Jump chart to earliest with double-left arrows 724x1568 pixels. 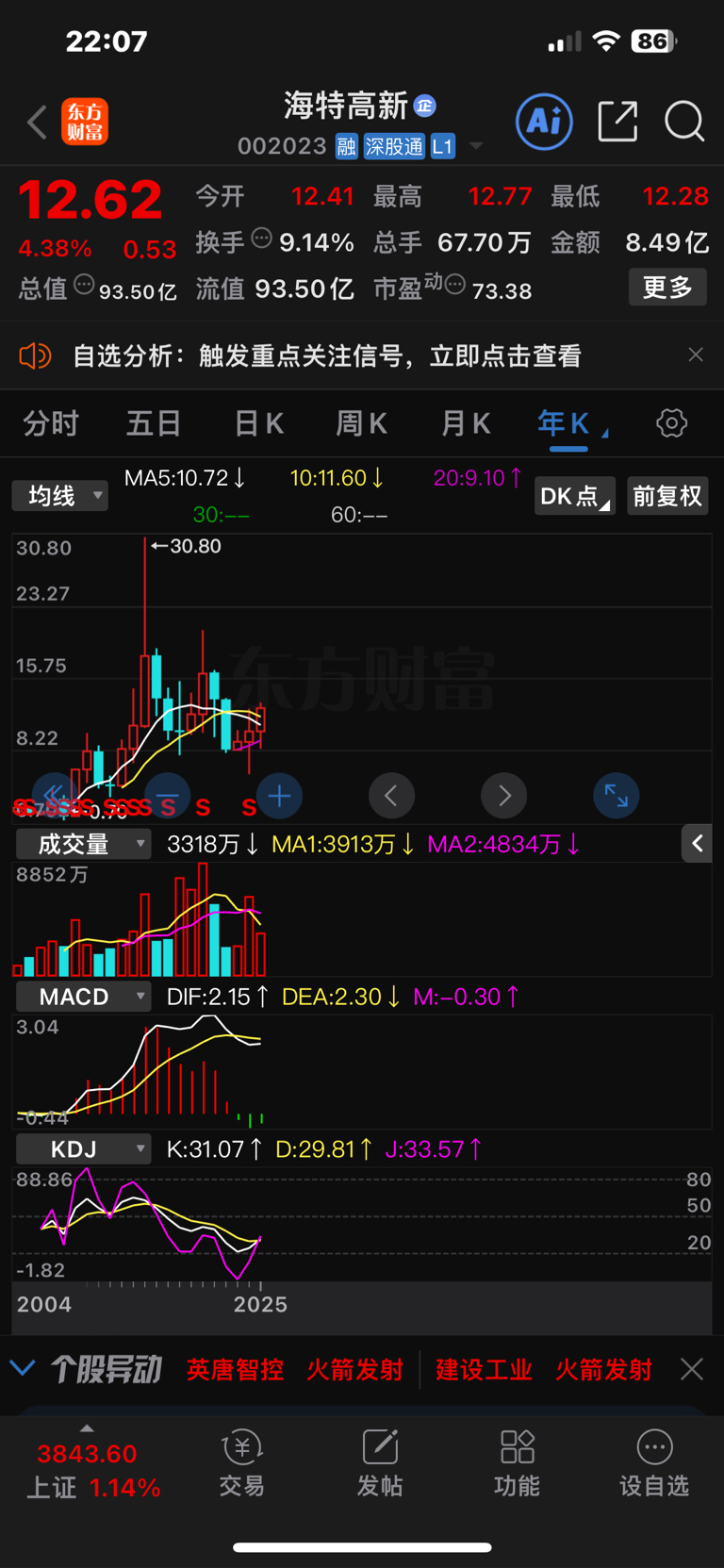tap(54, 796)
